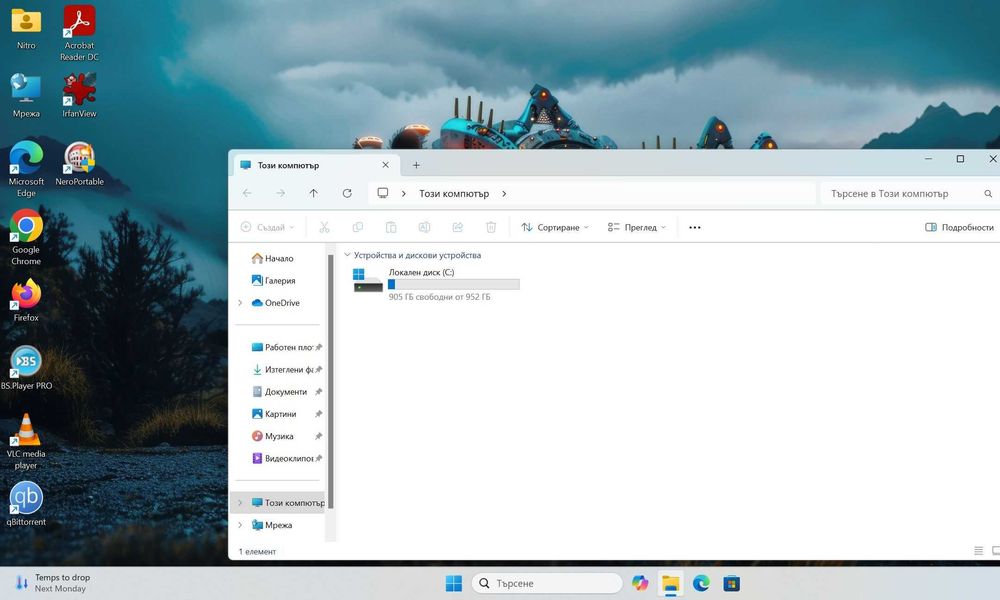The image size is (1000, 600).
Task: Navigate up one folder level
Action: [x=314, y=193]
